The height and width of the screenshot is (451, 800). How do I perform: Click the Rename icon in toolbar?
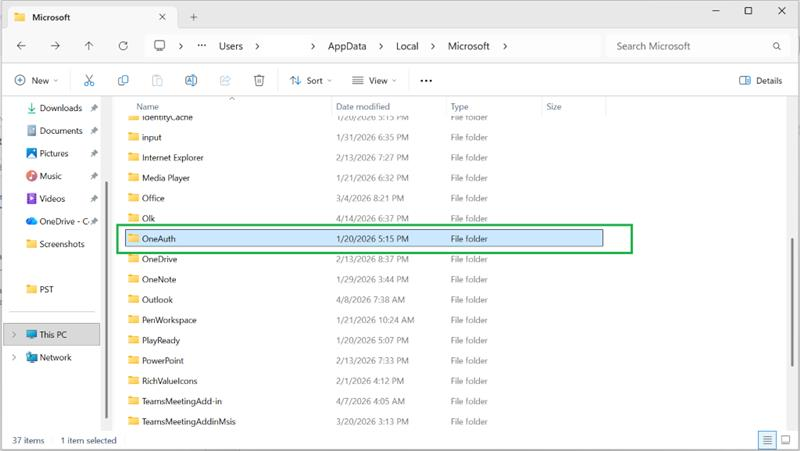tap(191, 81)
